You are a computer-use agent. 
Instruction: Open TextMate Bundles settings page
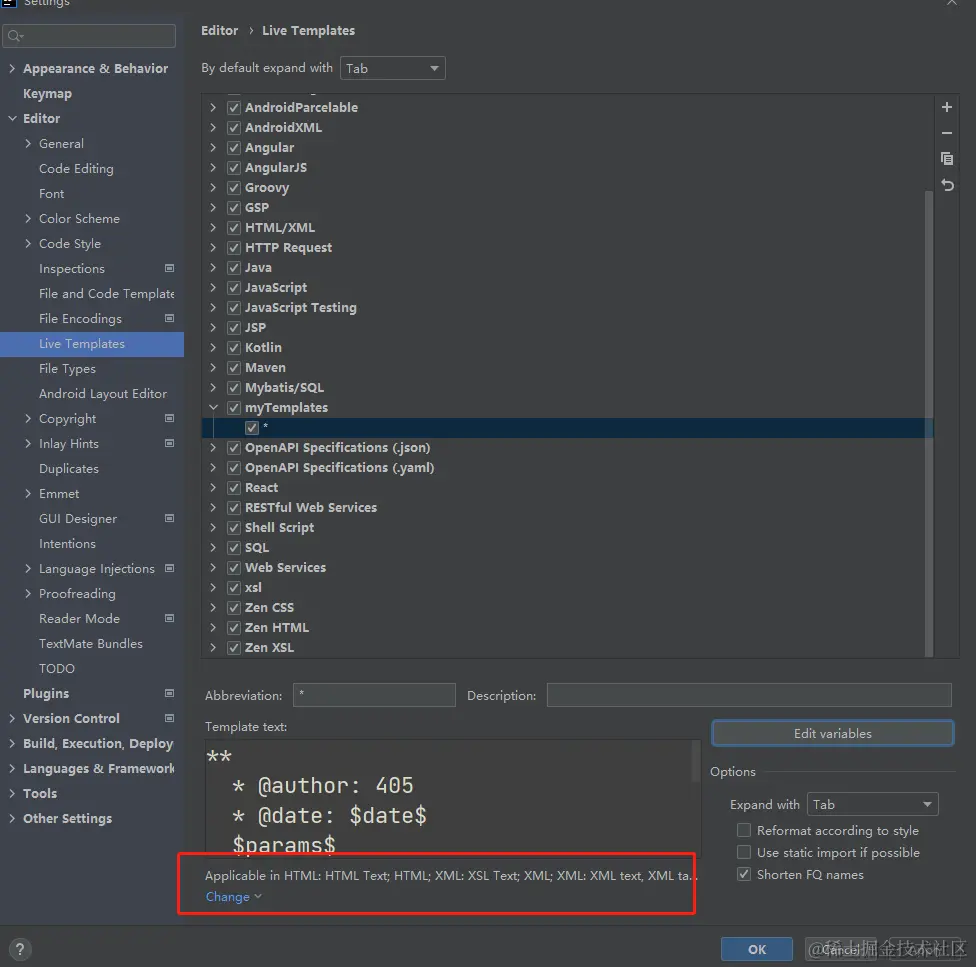click(x=91, y=643)
